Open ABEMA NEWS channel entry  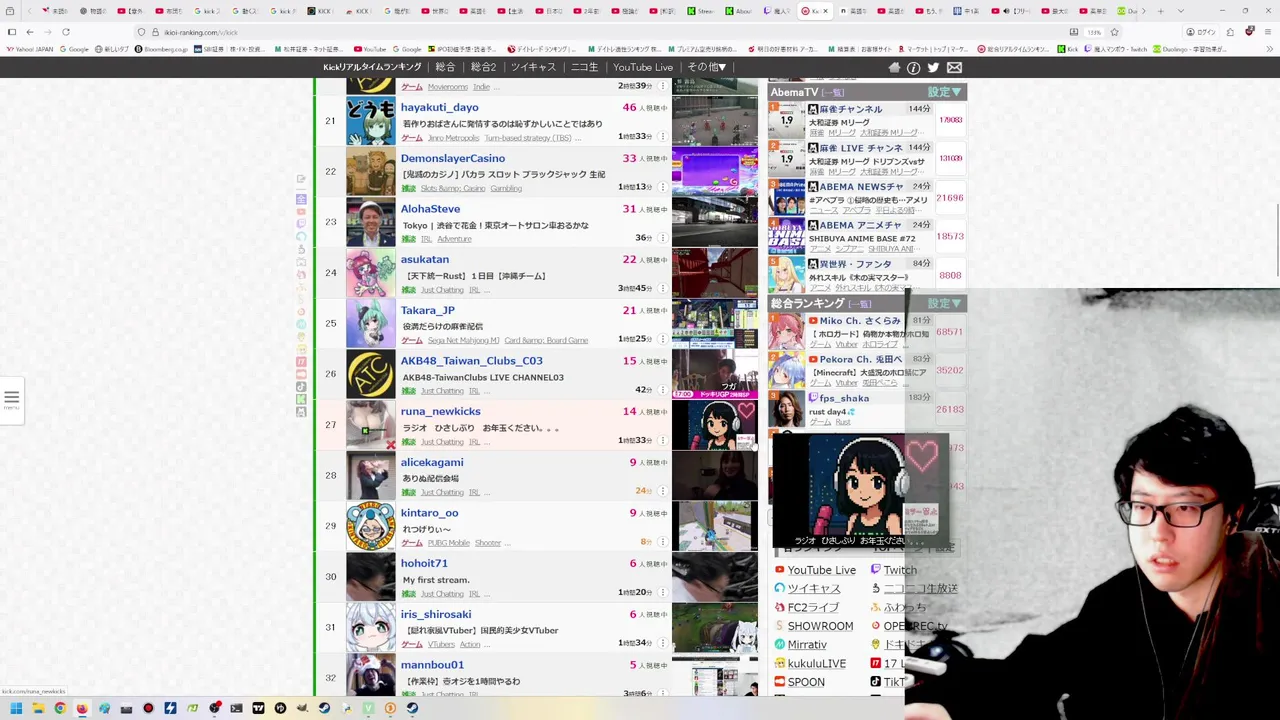pyautogui.click(x=866, y=197)
